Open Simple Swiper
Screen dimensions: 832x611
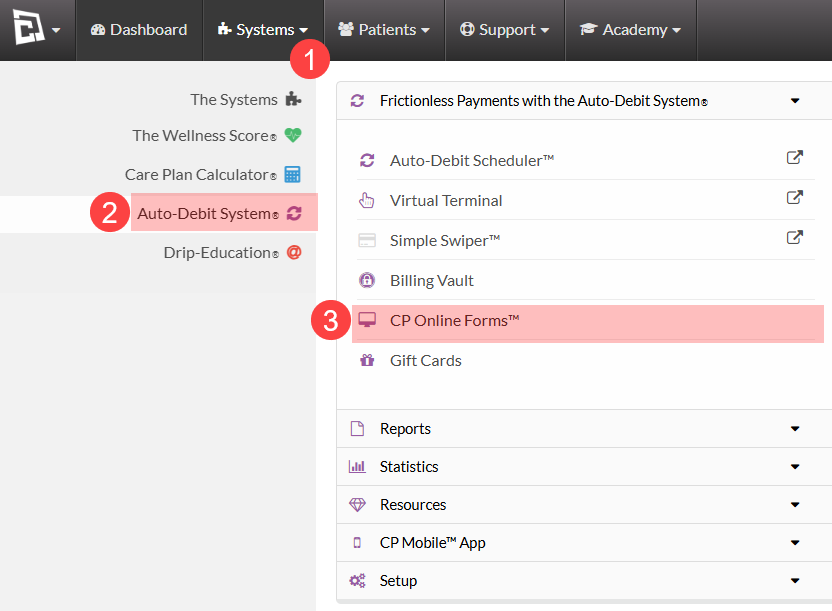click(445, 240)
